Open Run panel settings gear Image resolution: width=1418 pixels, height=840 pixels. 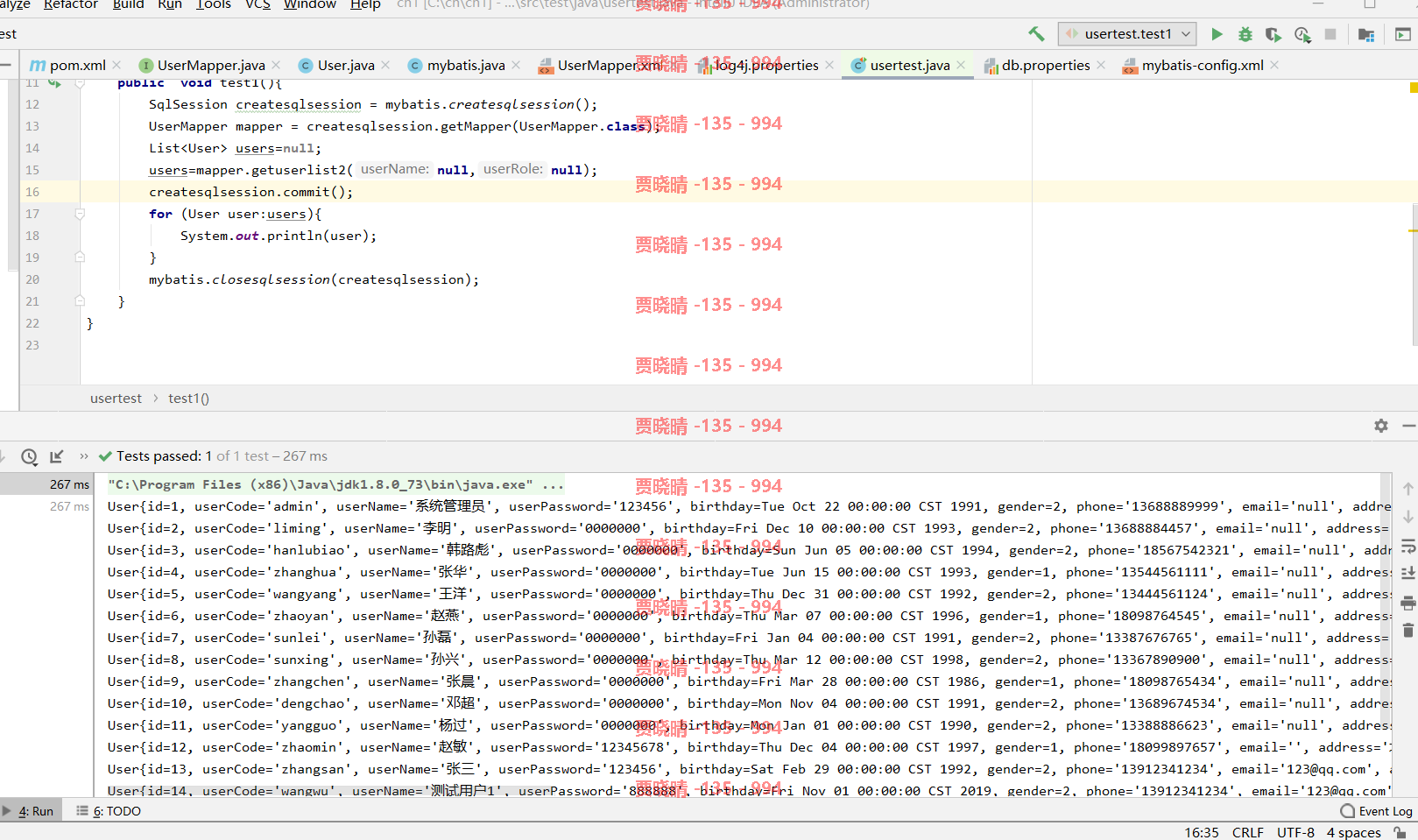[x=1381, y=426]
